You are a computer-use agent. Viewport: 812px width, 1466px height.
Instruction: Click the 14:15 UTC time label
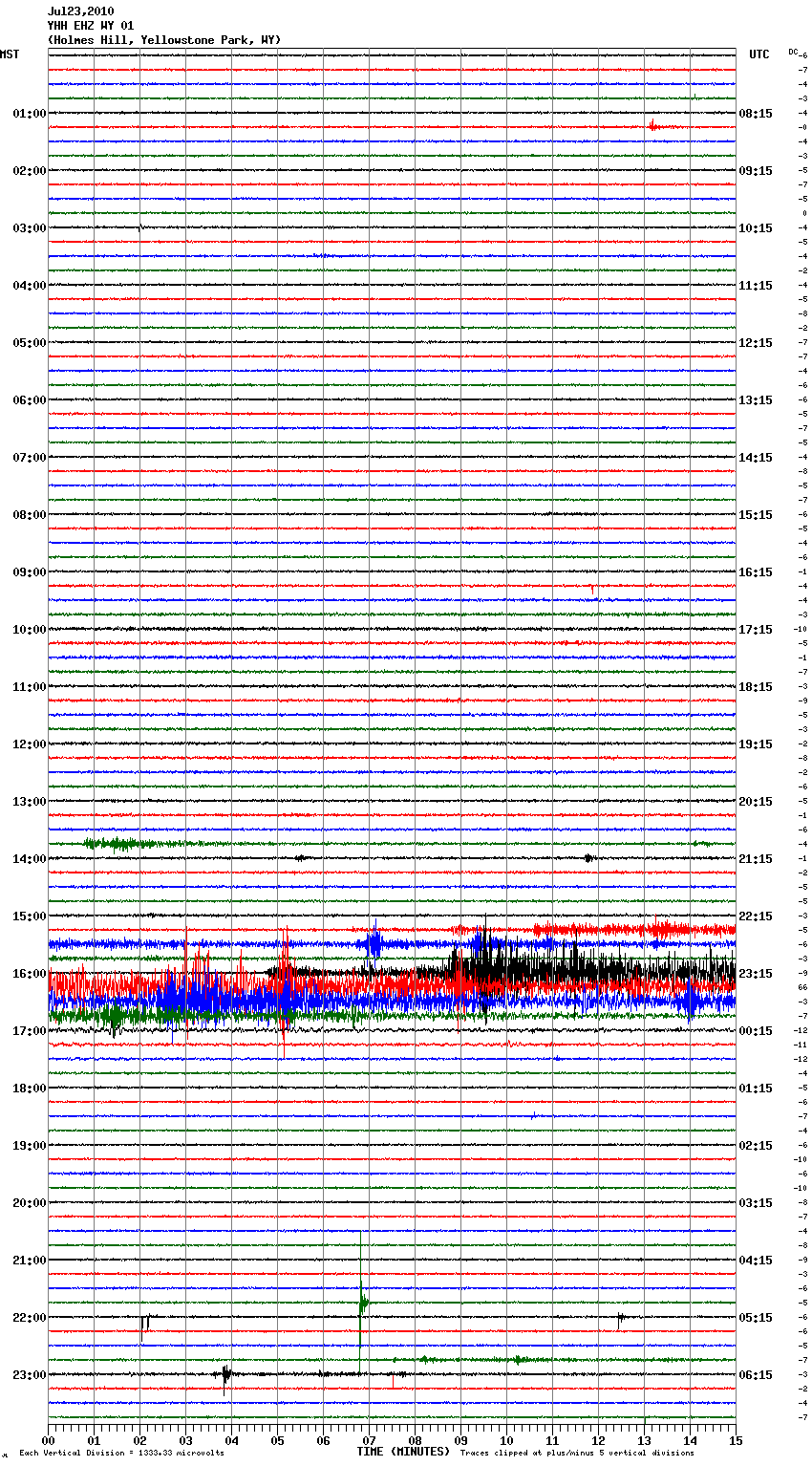click(x=756, y=458)
